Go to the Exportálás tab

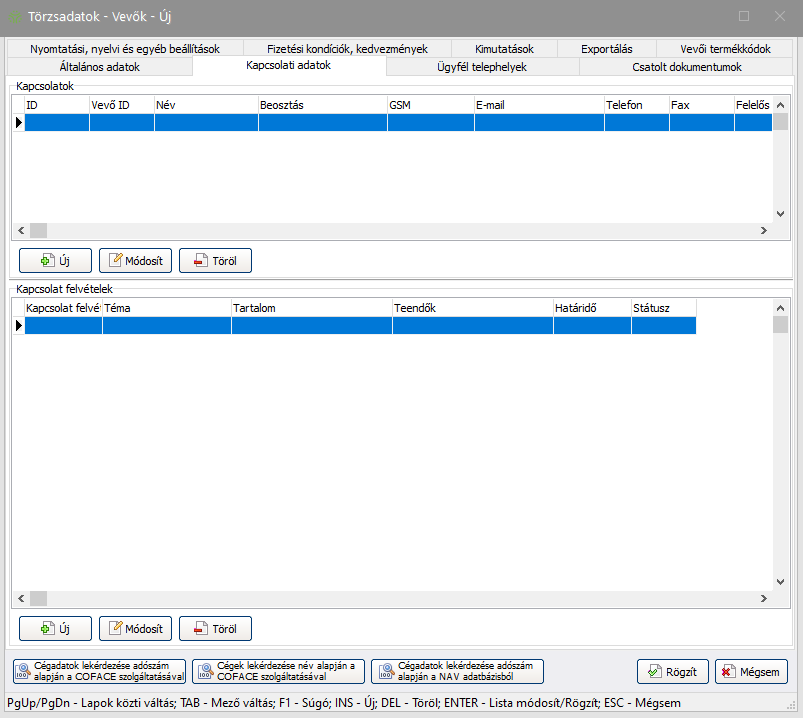point(607,49)
